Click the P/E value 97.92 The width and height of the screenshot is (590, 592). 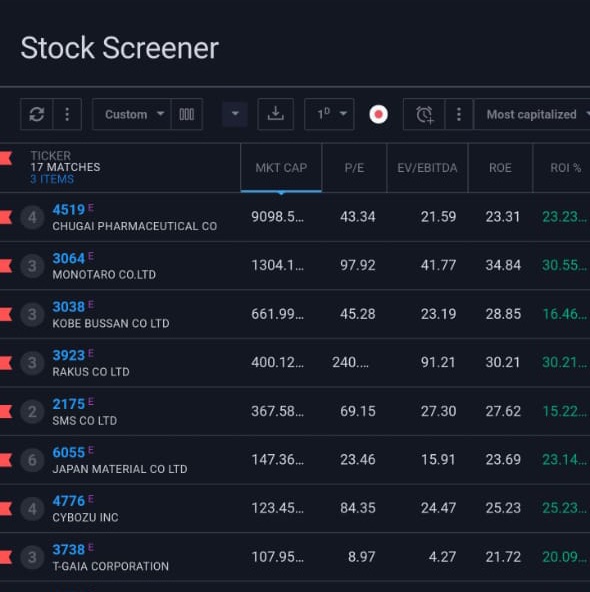(358, 265)
